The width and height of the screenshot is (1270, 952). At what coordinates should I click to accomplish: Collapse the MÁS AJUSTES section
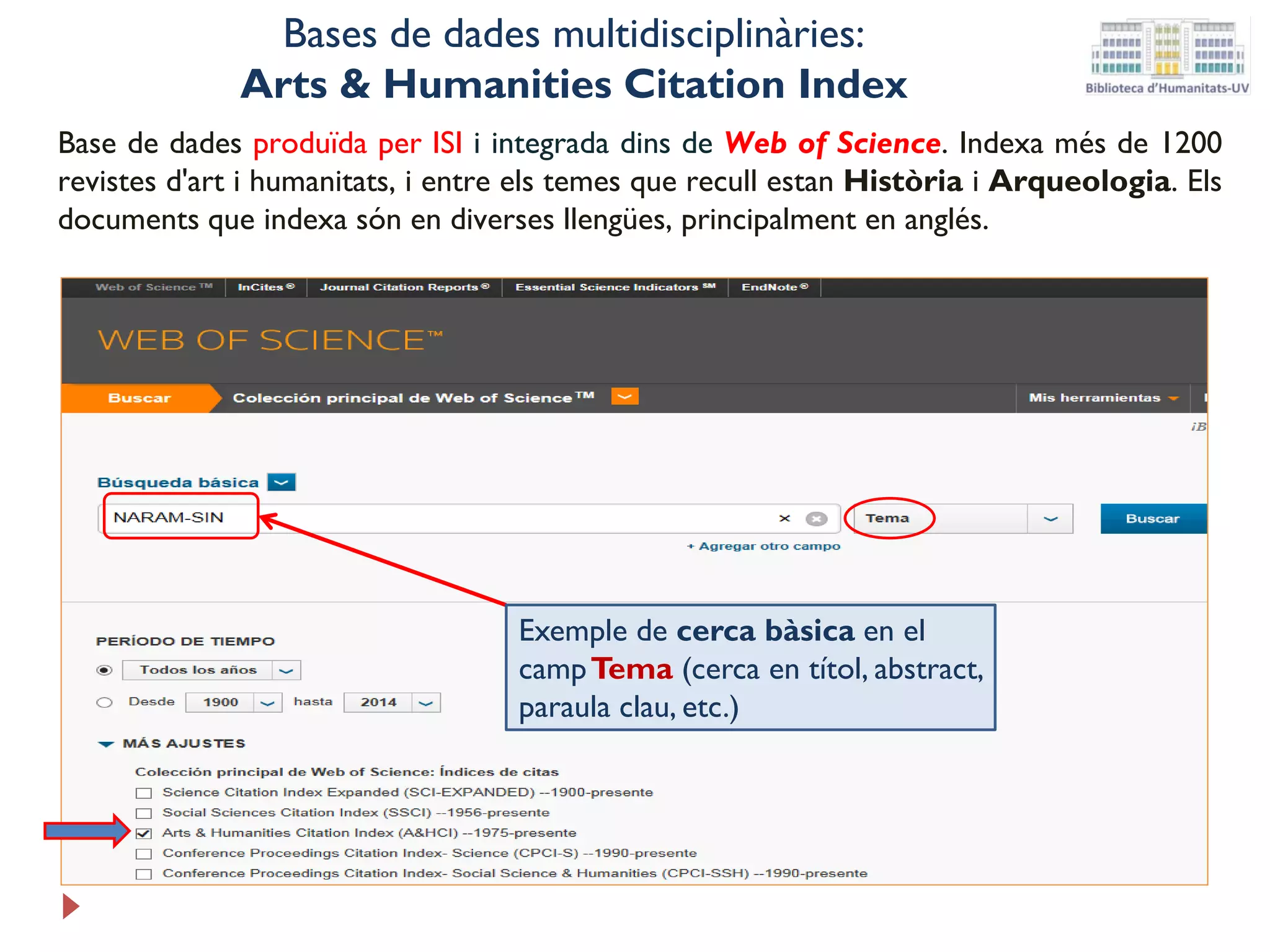106,744
